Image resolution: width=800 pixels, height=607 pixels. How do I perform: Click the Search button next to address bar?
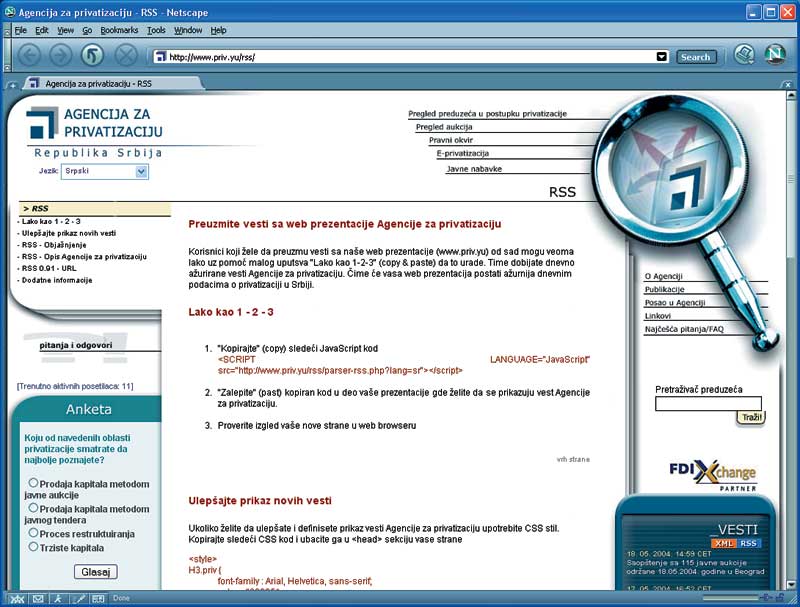coord(696,57)
